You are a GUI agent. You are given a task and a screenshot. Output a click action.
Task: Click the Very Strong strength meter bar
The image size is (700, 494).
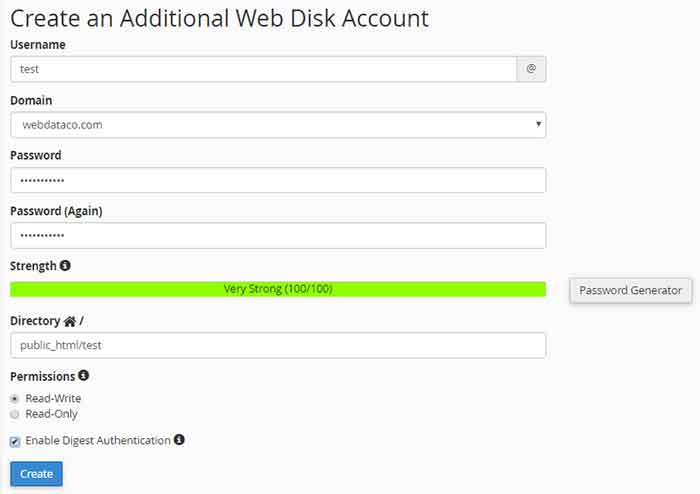point(278,289)
